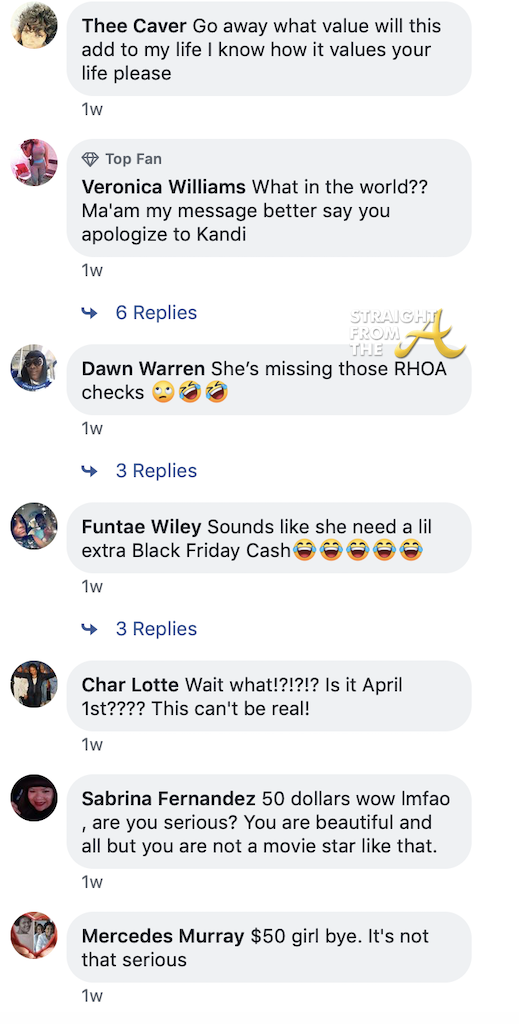The height and width of the screenshot is (1024, 519).
Task: Expand 6 Replies under Veronica Williams
Action: click(156, 312)
